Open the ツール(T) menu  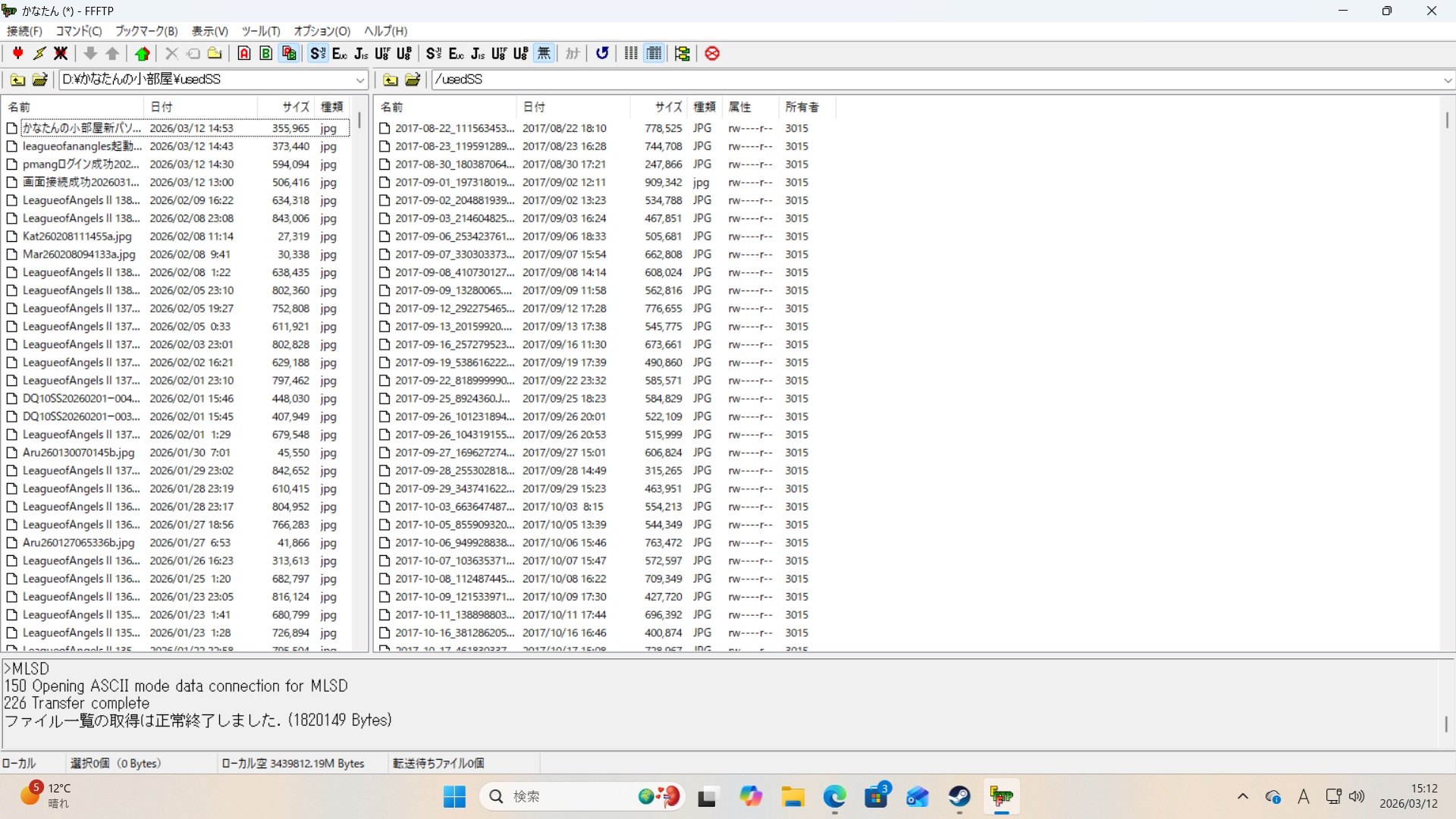(x=261, y=31)
